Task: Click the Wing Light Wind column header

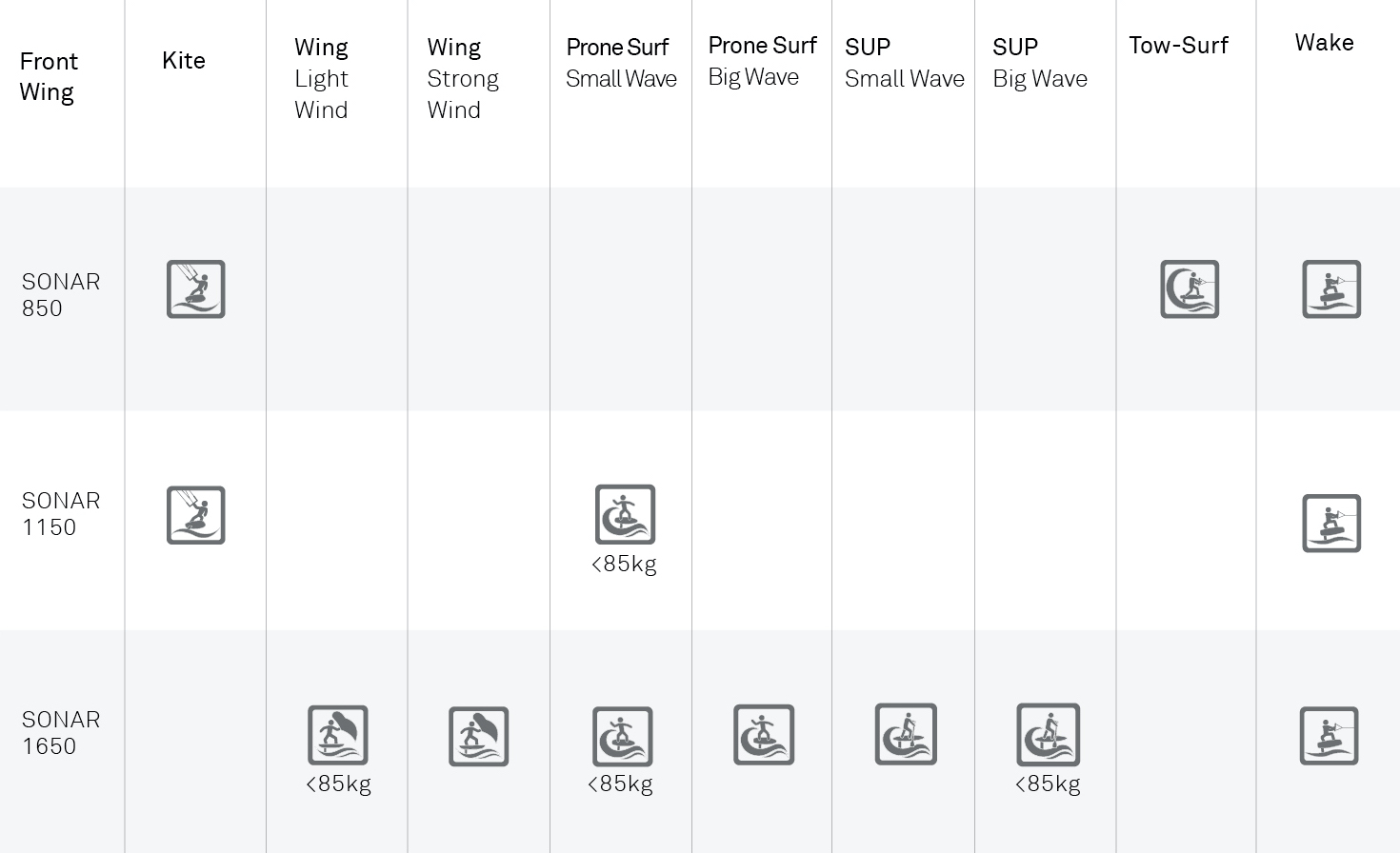Action: click(322, 78)
